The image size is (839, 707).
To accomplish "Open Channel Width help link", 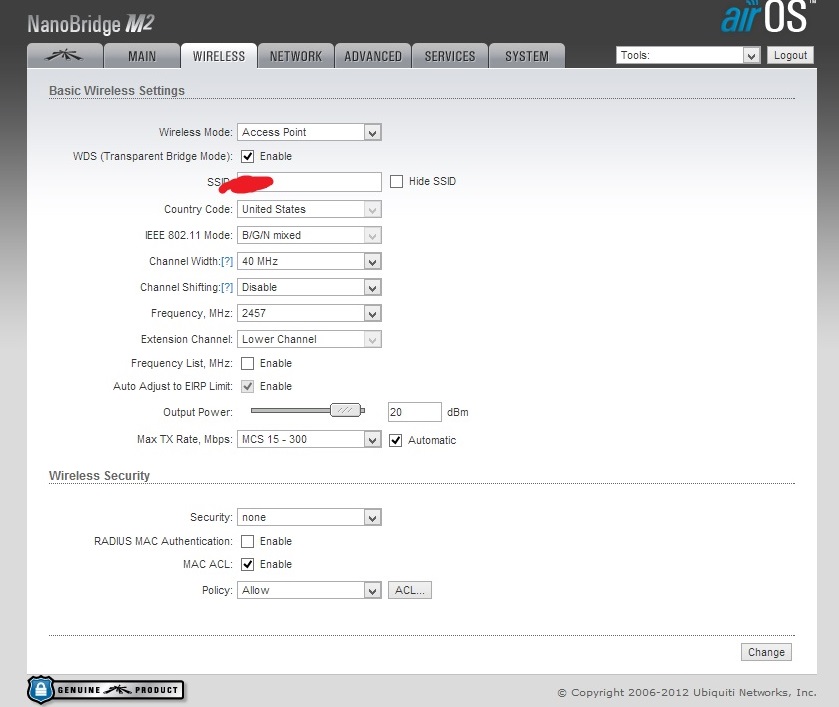I will point(227,261).
